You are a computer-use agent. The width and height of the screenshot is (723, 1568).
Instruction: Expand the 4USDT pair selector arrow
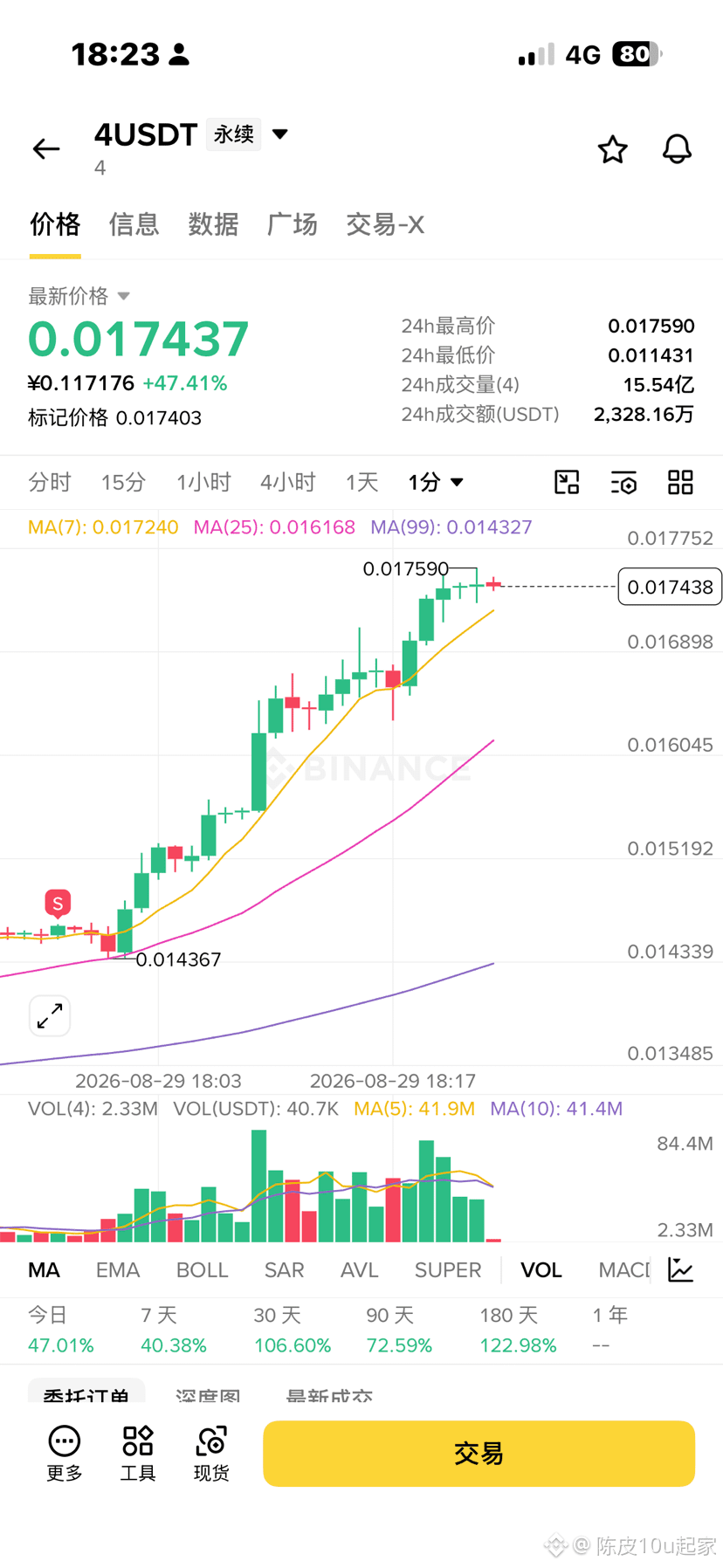click(x=279, y=134)
